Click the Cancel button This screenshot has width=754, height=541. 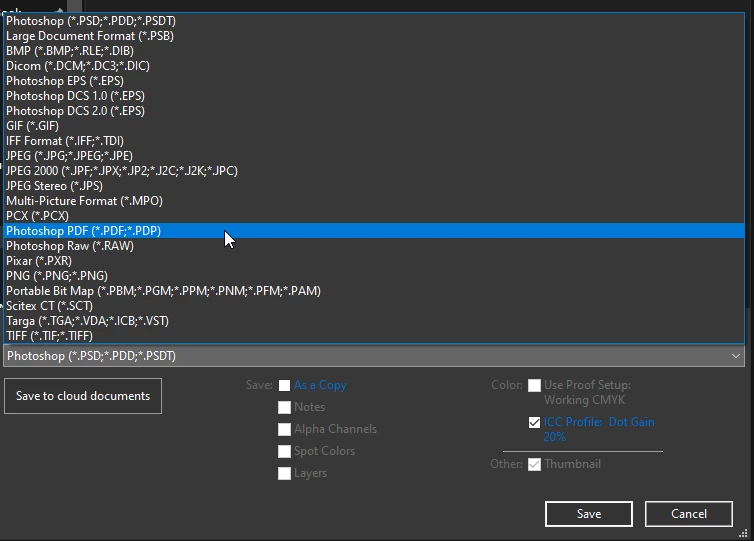[689, 514]
